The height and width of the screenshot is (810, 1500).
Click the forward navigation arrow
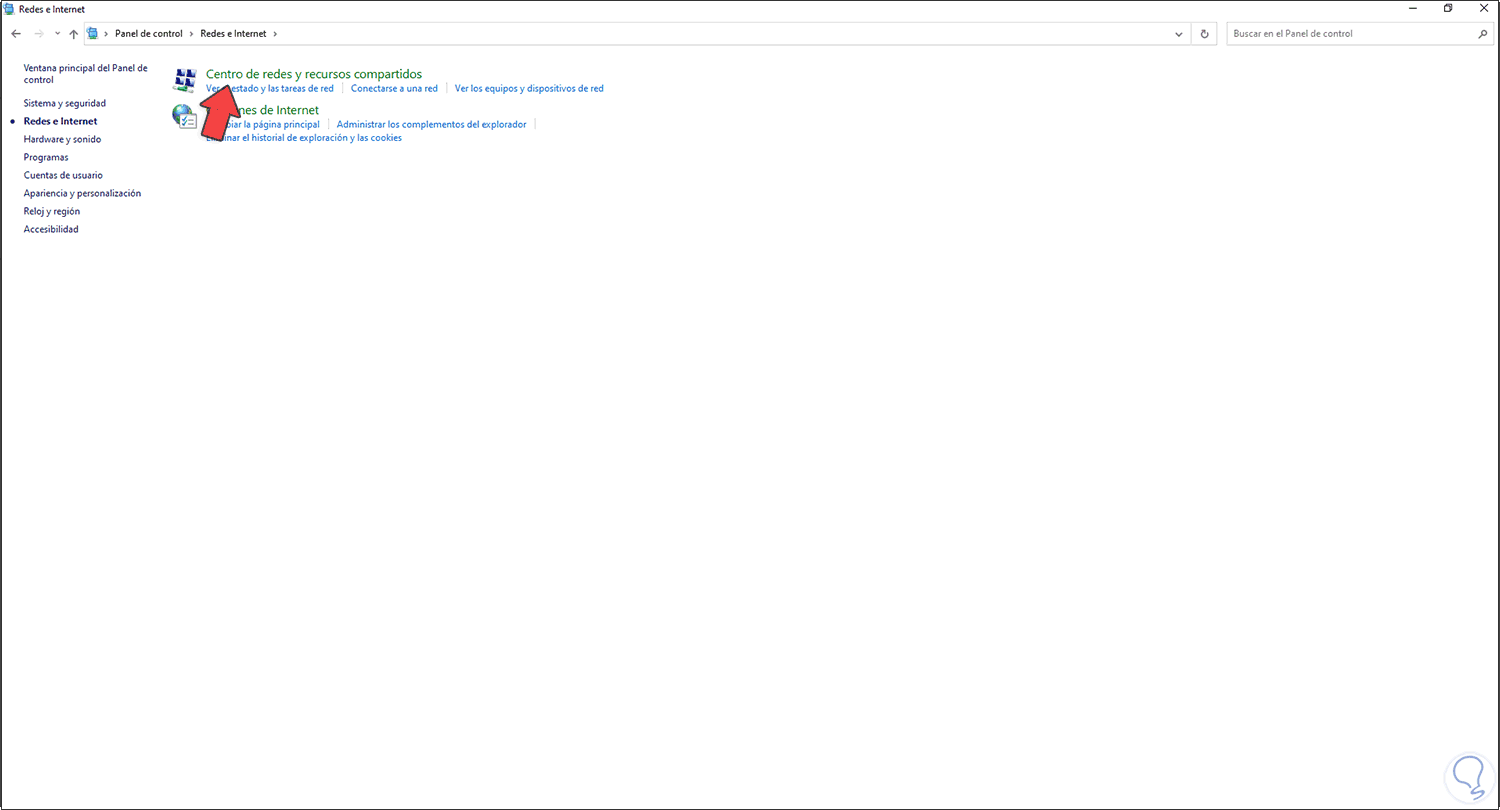point(38,34)
